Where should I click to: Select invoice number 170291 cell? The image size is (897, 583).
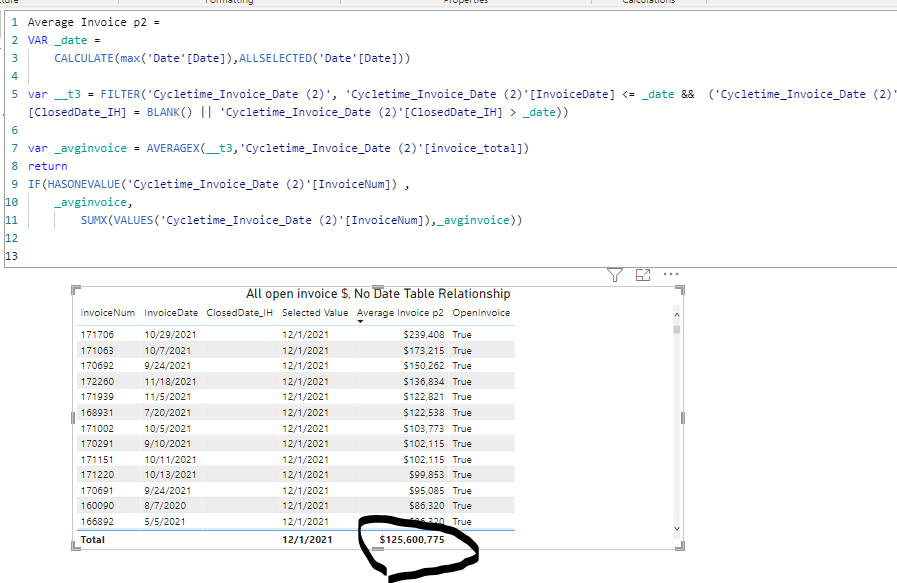point(97,443)
